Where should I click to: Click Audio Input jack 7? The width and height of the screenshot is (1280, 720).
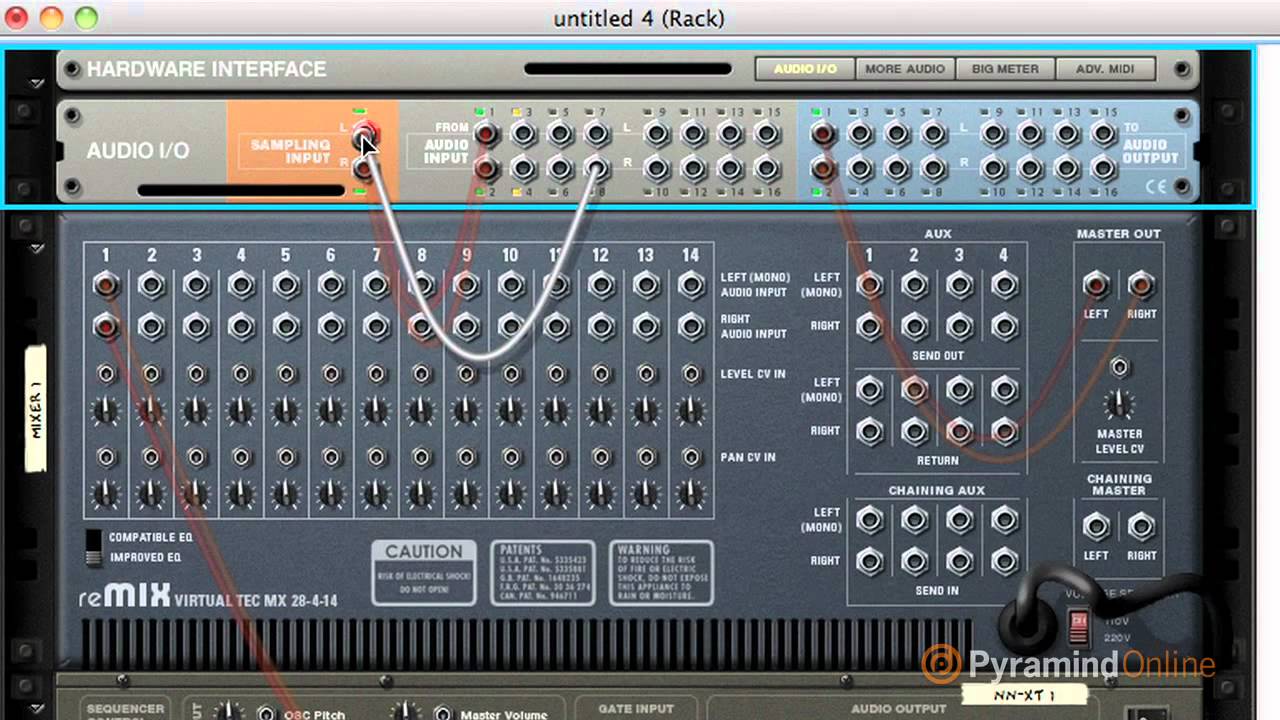pos(597,134)
